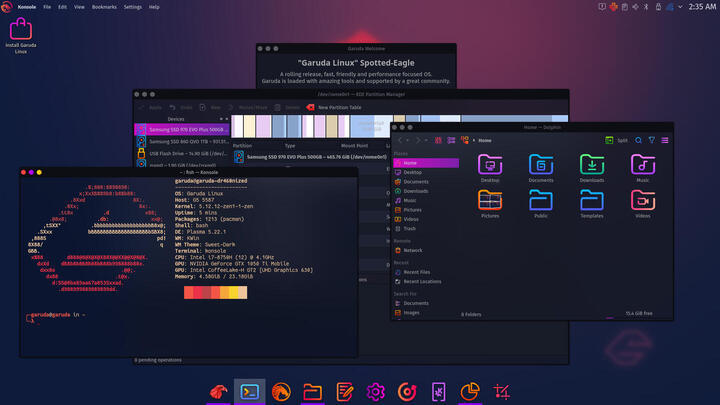Click volume icon in system tray

click(636, 7)
